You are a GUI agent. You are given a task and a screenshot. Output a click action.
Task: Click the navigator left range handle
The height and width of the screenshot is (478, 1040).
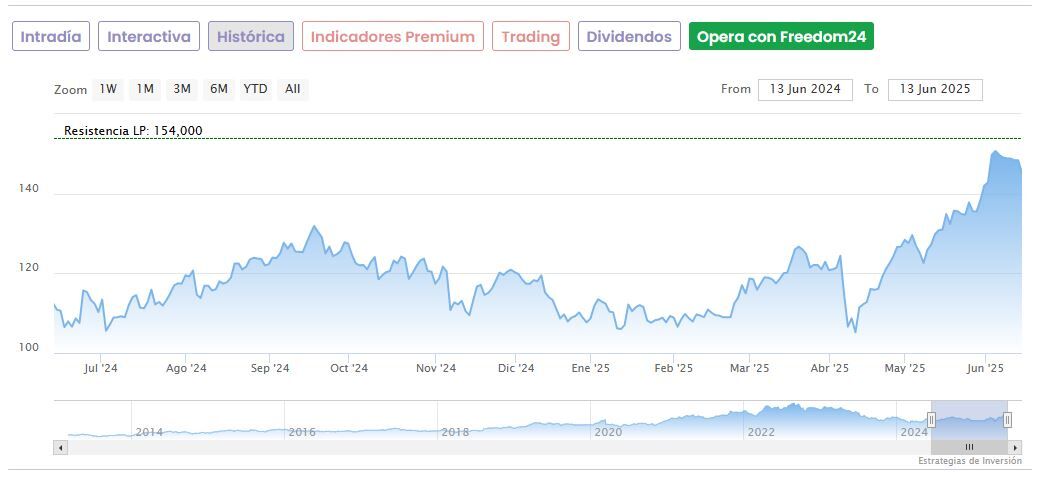pos(931,420)
